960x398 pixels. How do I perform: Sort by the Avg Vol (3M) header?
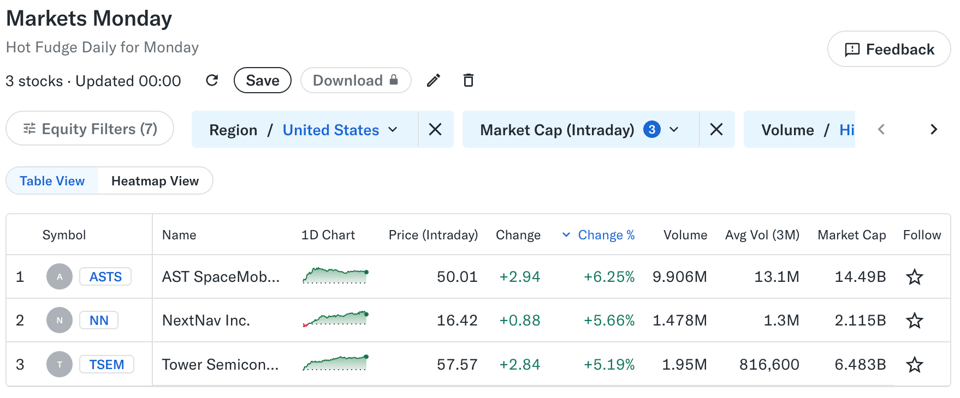762,235
